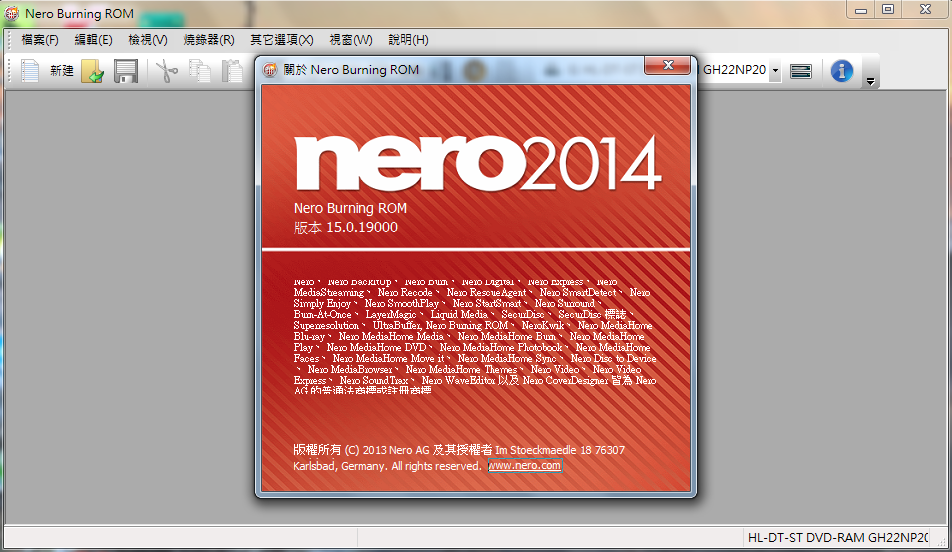Maximize the Nero Burning ROM main window
This screenshot has height=552, width=952.
(x=888, y=10)
